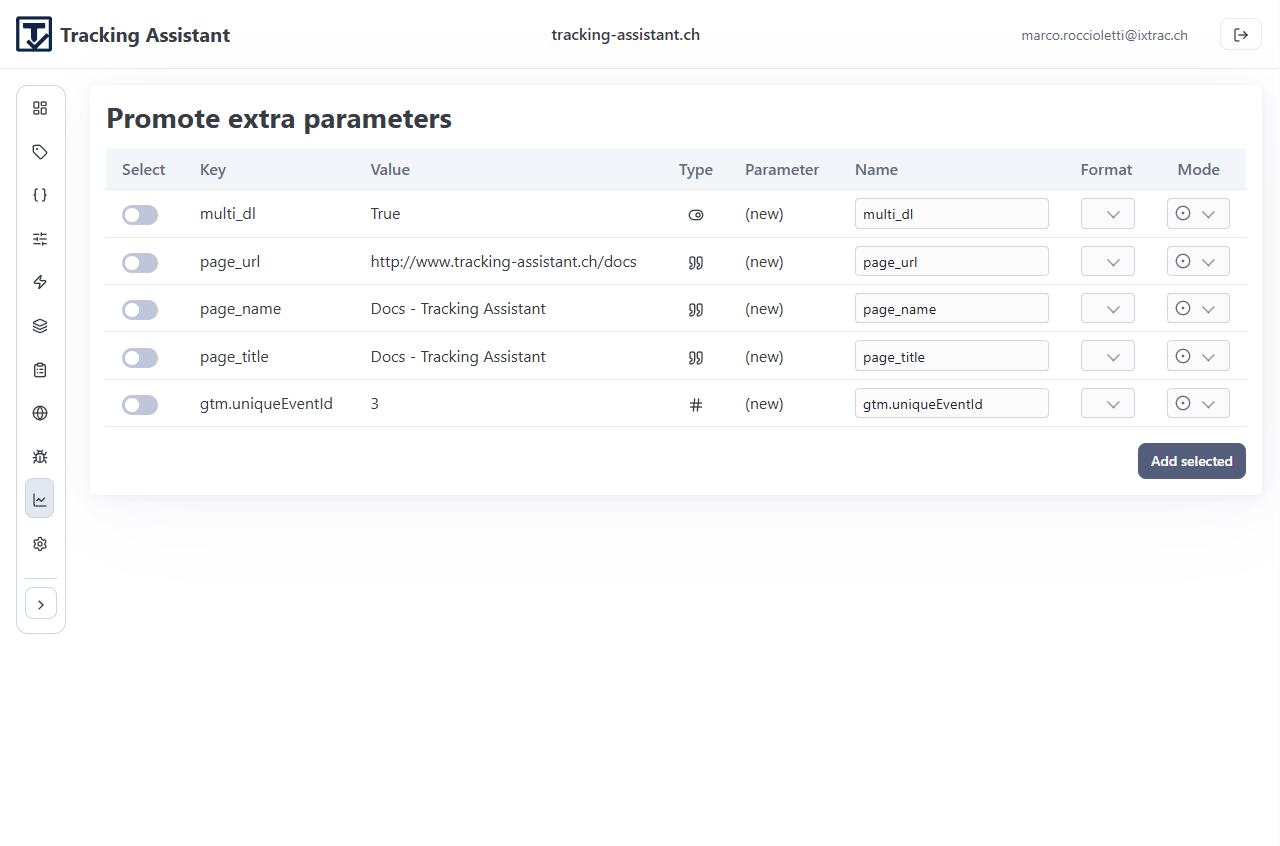Expand Mode dropdown for page_name row
This screenshot has width=1280, height=846.
click(1197, 309)
